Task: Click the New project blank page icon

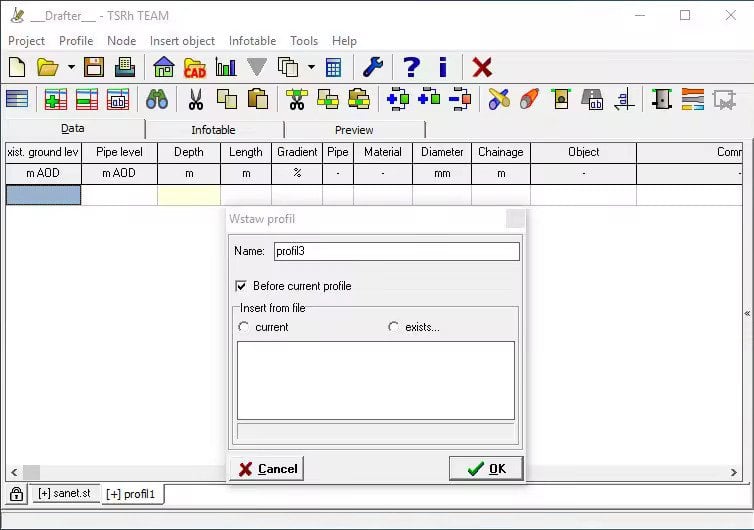Action: coord(17,67)
